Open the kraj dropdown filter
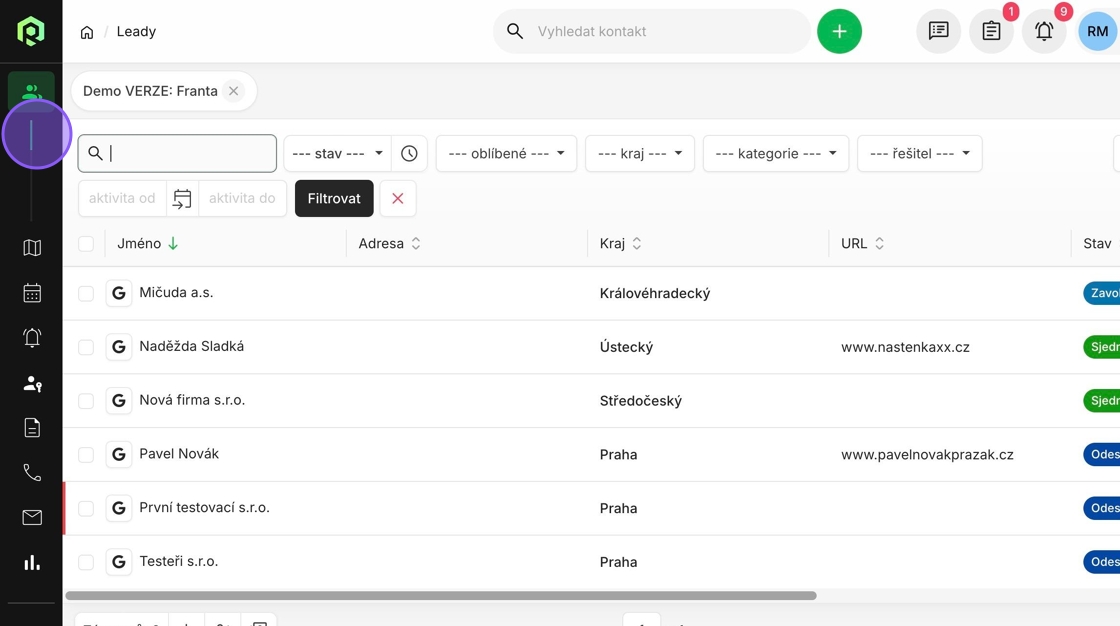The image size is (1120, 626). tap(640, 154)
